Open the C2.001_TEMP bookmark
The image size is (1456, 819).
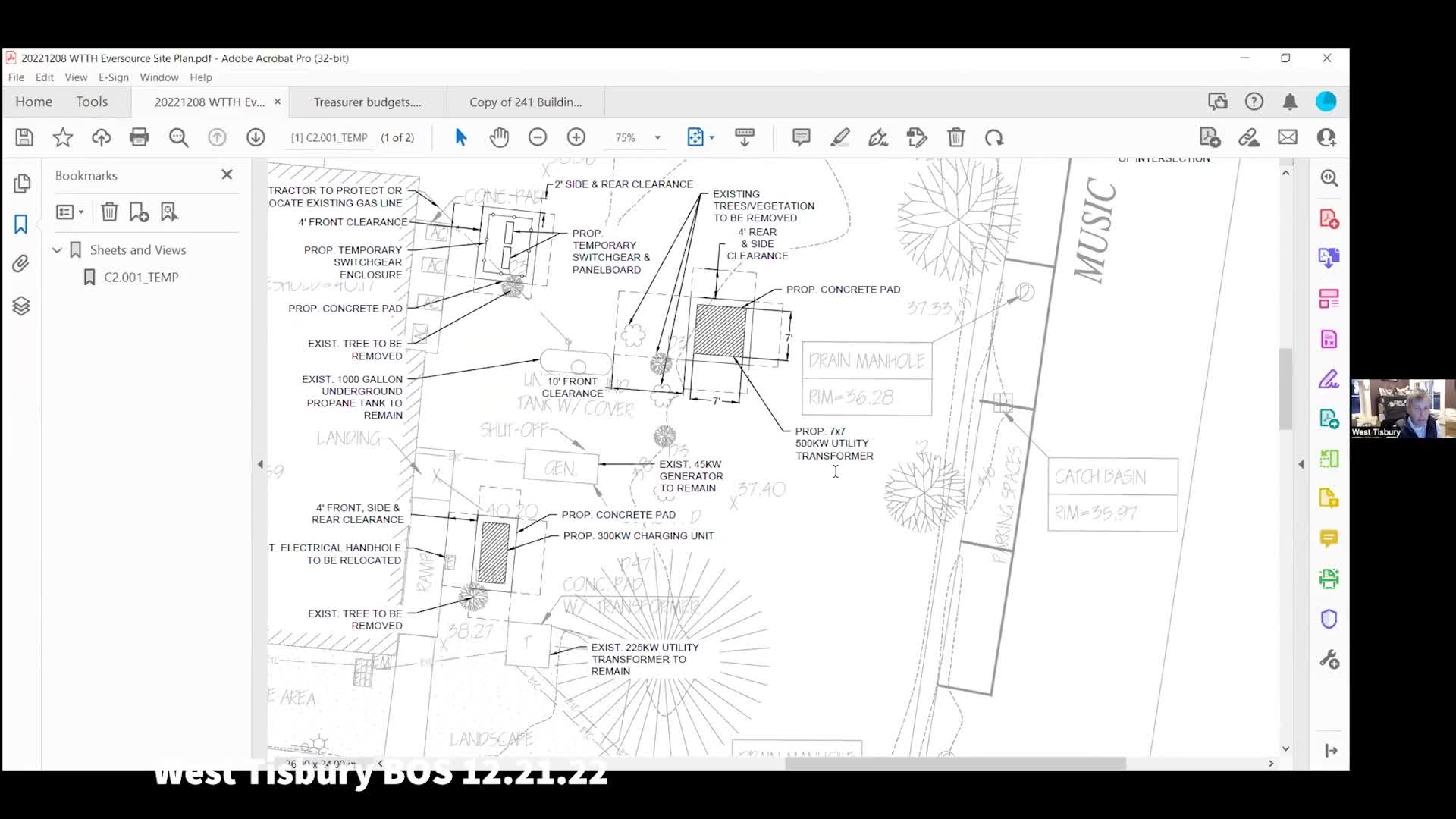pos(141,278)
